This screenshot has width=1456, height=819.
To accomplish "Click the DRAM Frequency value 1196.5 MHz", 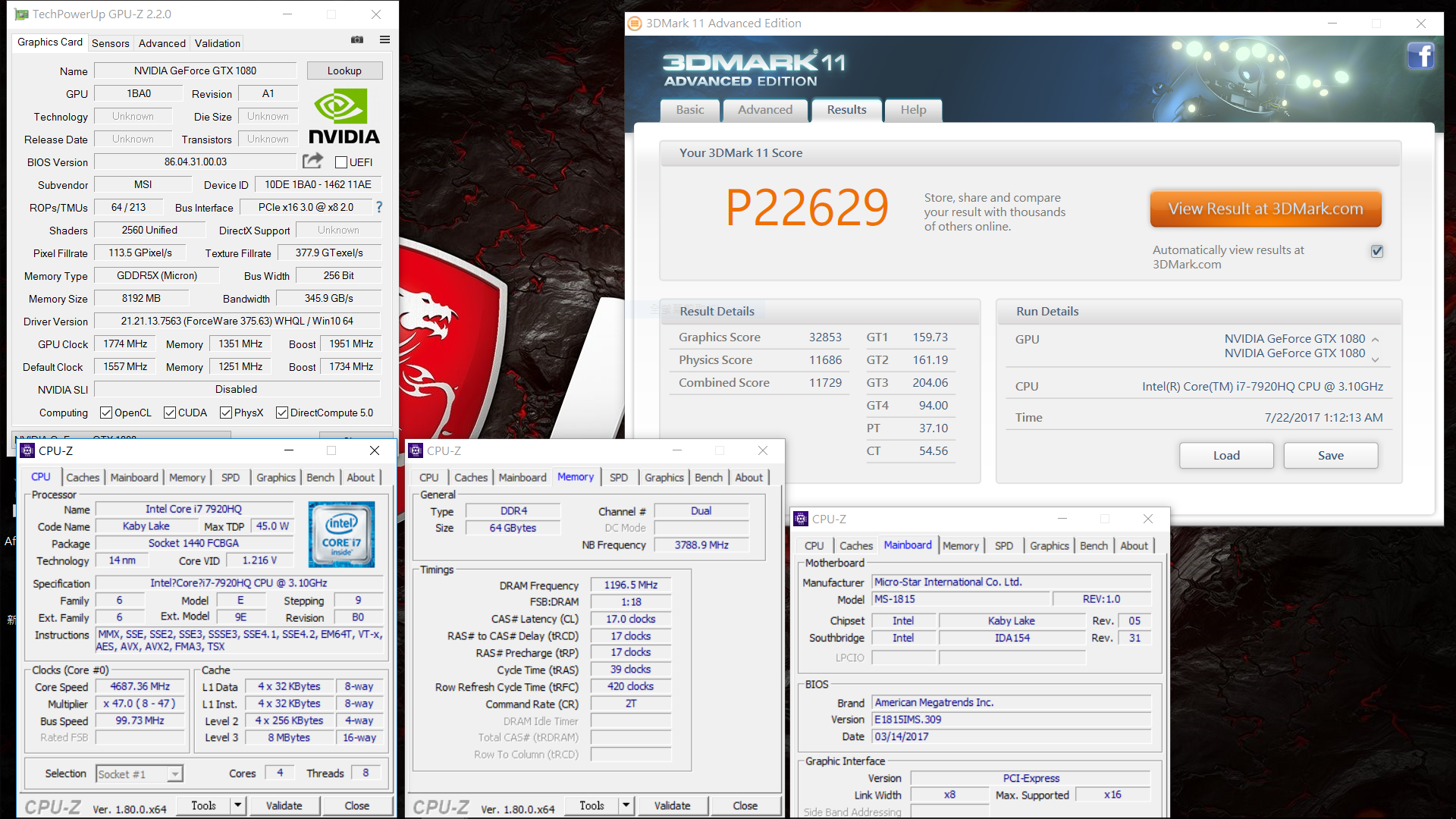I will click(x=631, y=585).
